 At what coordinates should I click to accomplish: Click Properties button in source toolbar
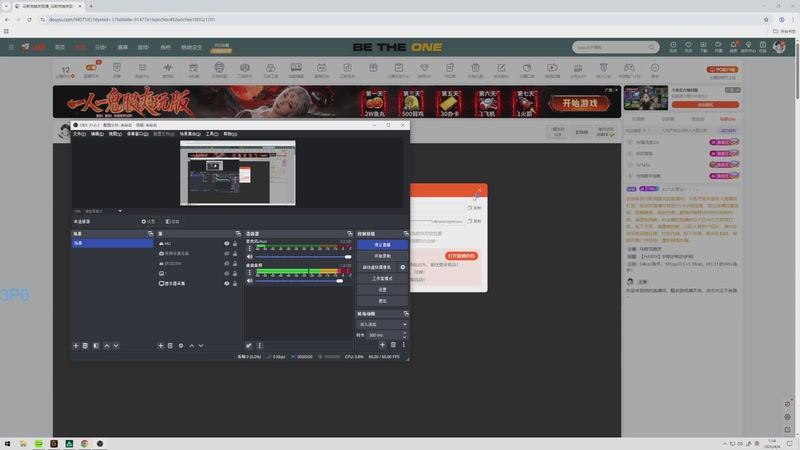click(148, 222)
